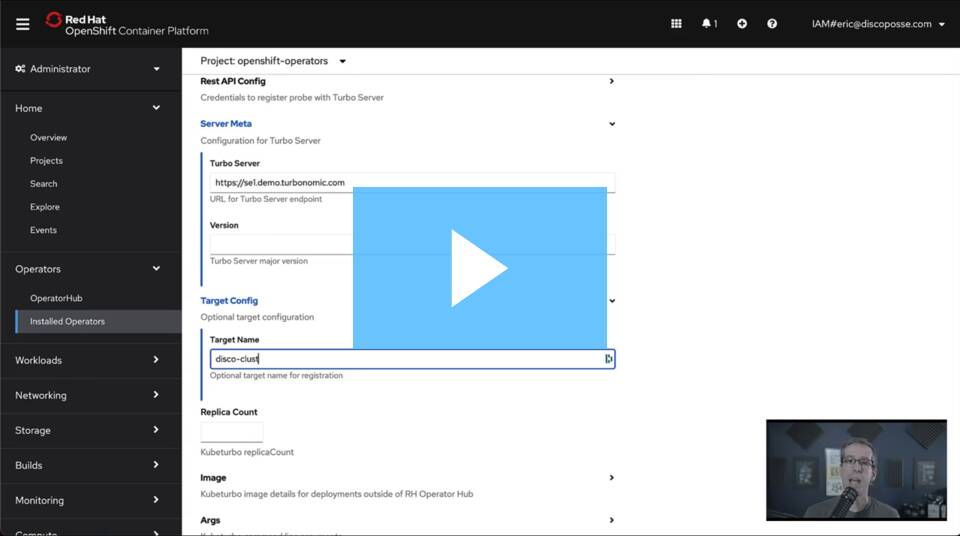Screen dimensions: 960x536
Task: Click the Administrator gear icon
Action: tap(20, 69)
